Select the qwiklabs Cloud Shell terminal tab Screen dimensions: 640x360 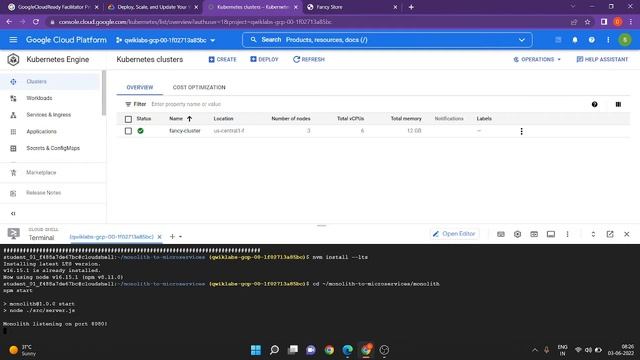pos(111,237)
